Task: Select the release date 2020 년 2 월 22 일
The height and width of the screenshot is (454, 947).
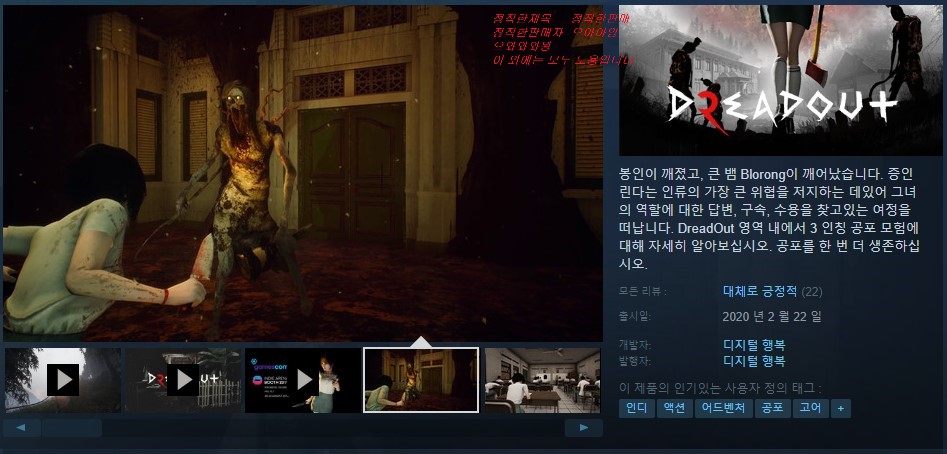Action: [x=772, y=316]
